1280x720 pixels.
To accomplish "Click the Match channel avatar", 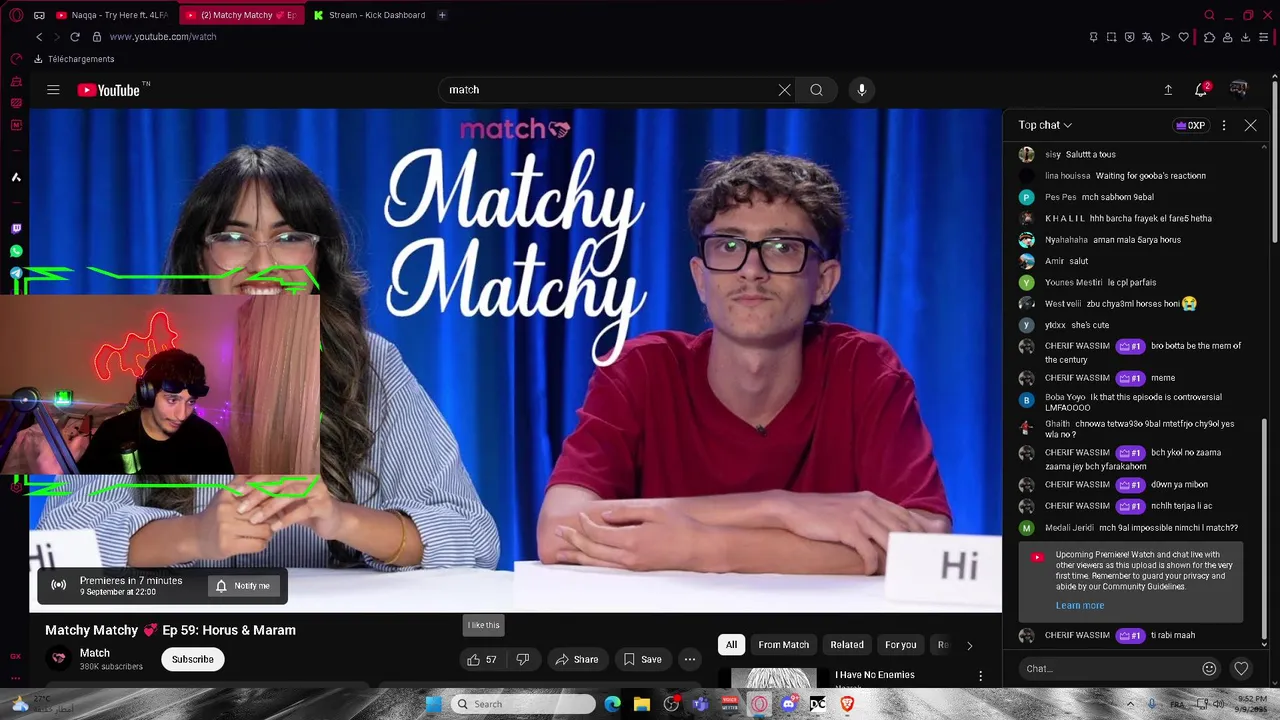I will (59, 658).
